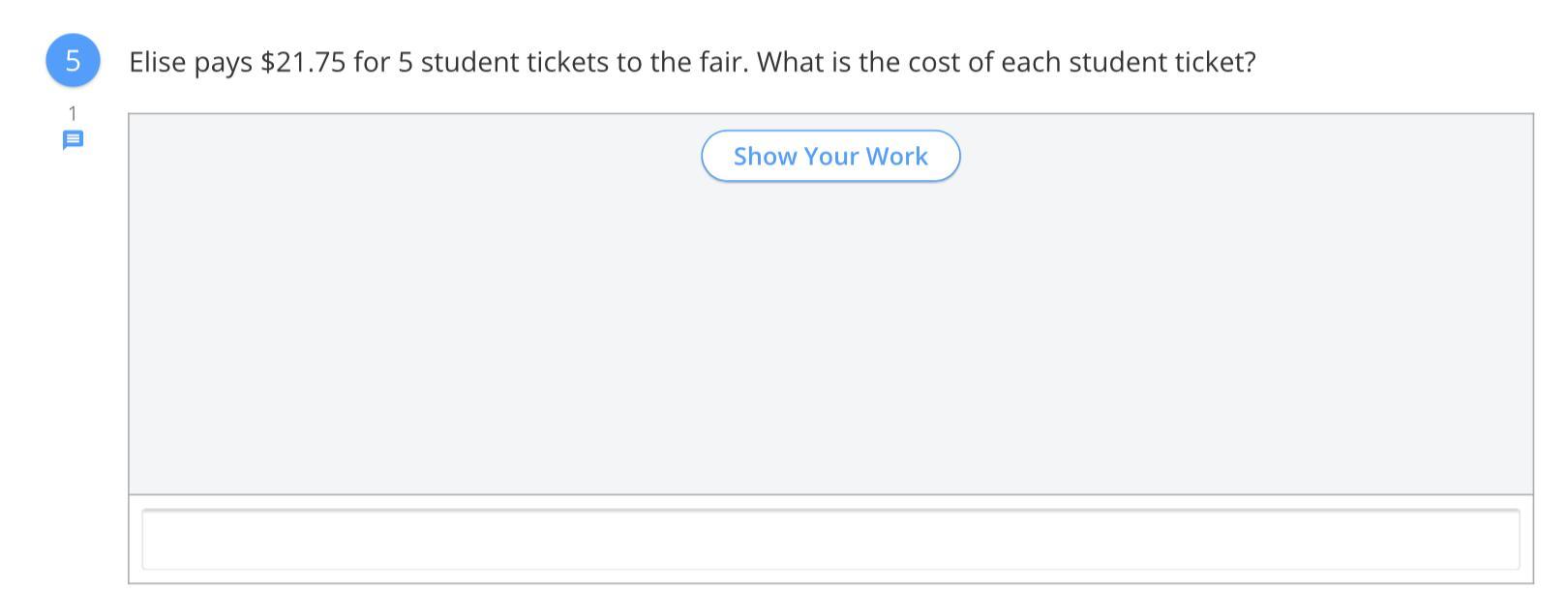Focus the blank answer input box
The height and width of the screenshot is (591, 1568).
coord(830,539)
